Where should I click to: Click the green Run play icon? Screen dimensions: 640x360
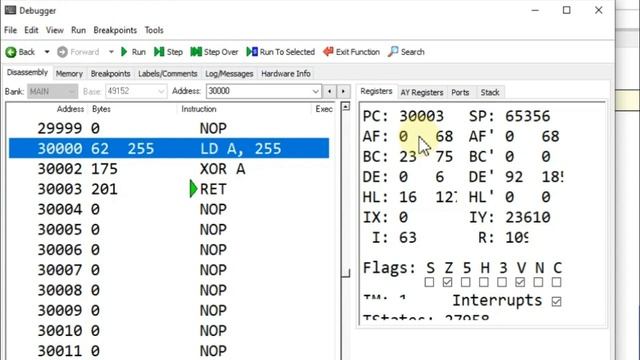click(x=124, y=52)
